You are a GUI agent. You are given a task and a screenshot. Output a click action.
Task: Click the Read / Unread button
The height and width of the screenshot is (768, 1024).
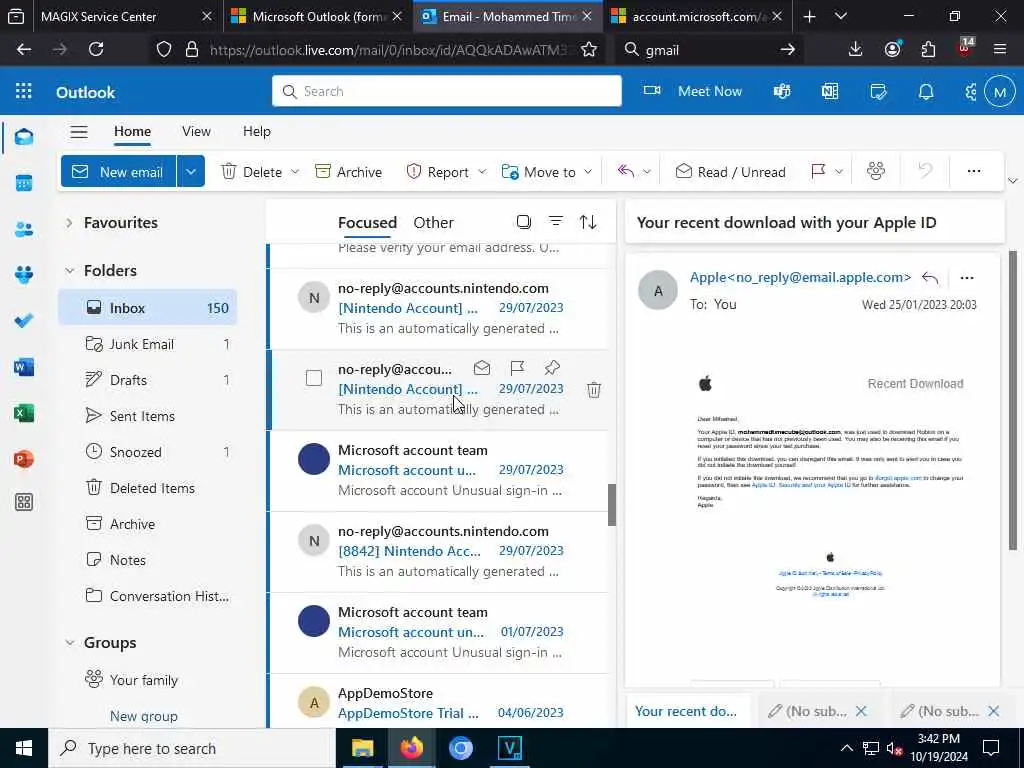[x=730, y=172]
